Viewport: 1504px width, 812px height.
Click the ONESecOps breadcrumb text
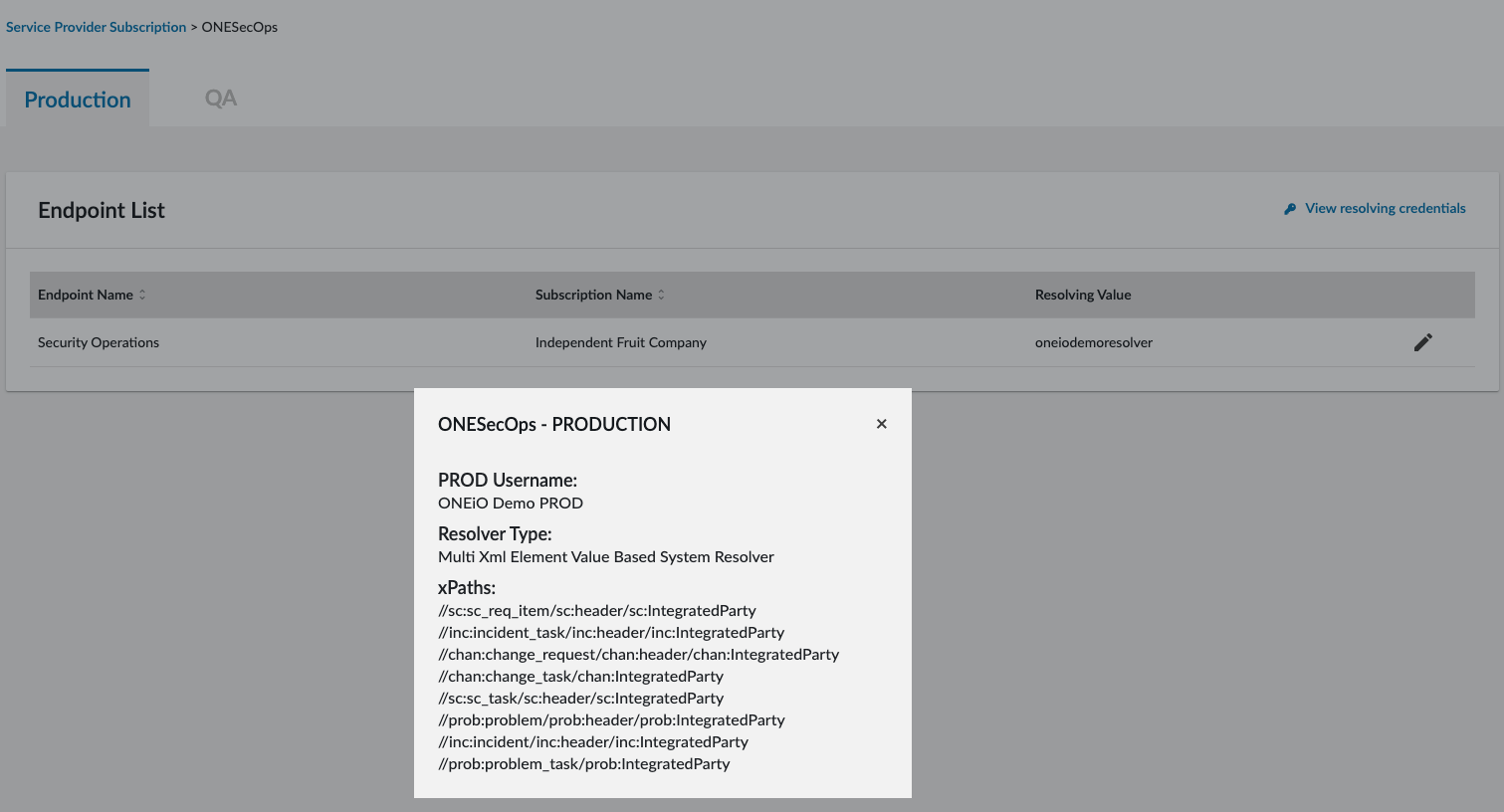[x=240, y=27]
